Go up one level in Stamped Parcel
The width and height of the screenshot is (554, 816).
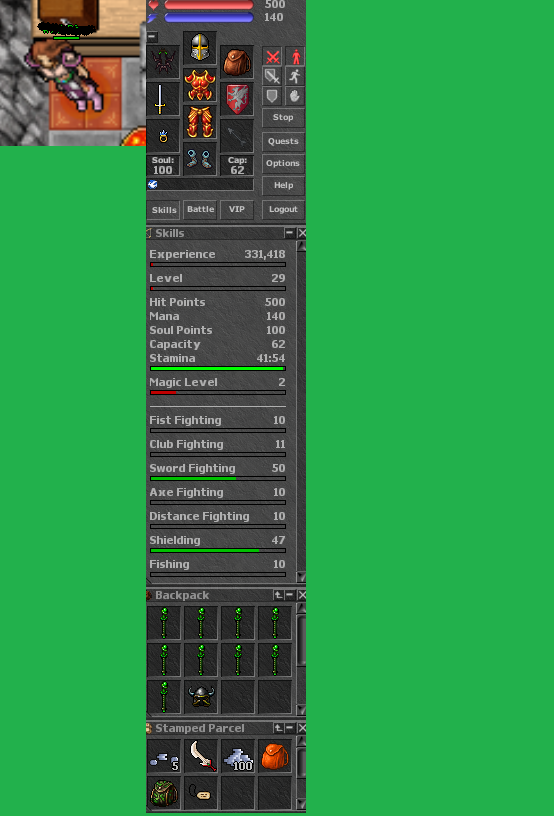278,728
